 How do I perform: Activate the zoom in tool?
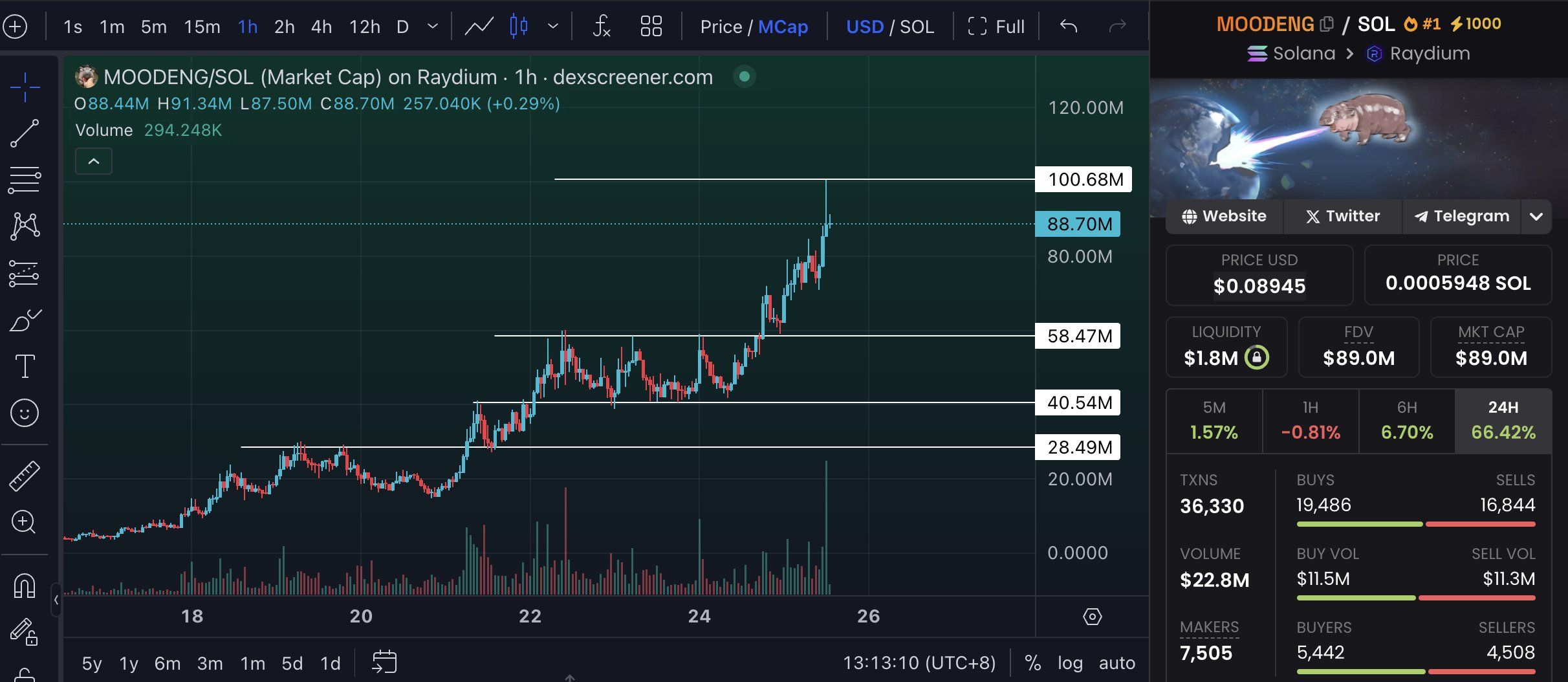24,522
